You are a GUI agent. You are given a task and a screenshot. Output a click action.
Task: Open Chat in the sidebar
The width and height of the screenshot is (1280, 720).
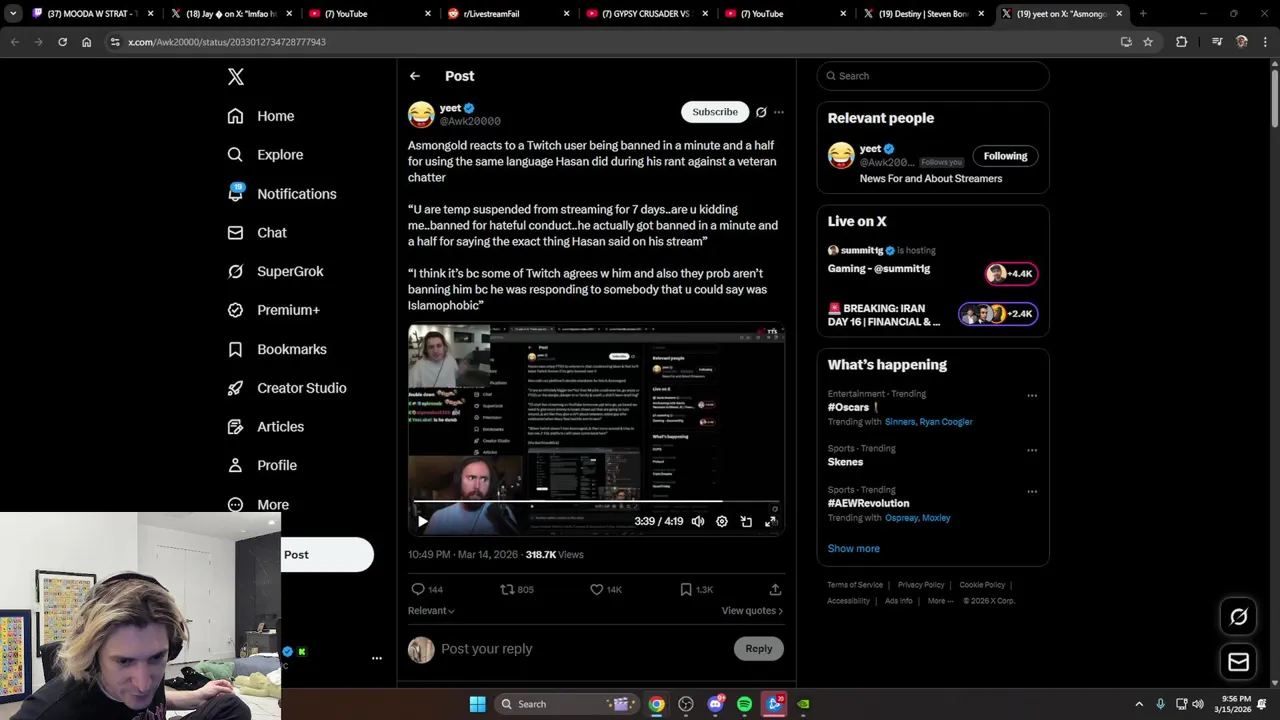[x=257, y=232]
